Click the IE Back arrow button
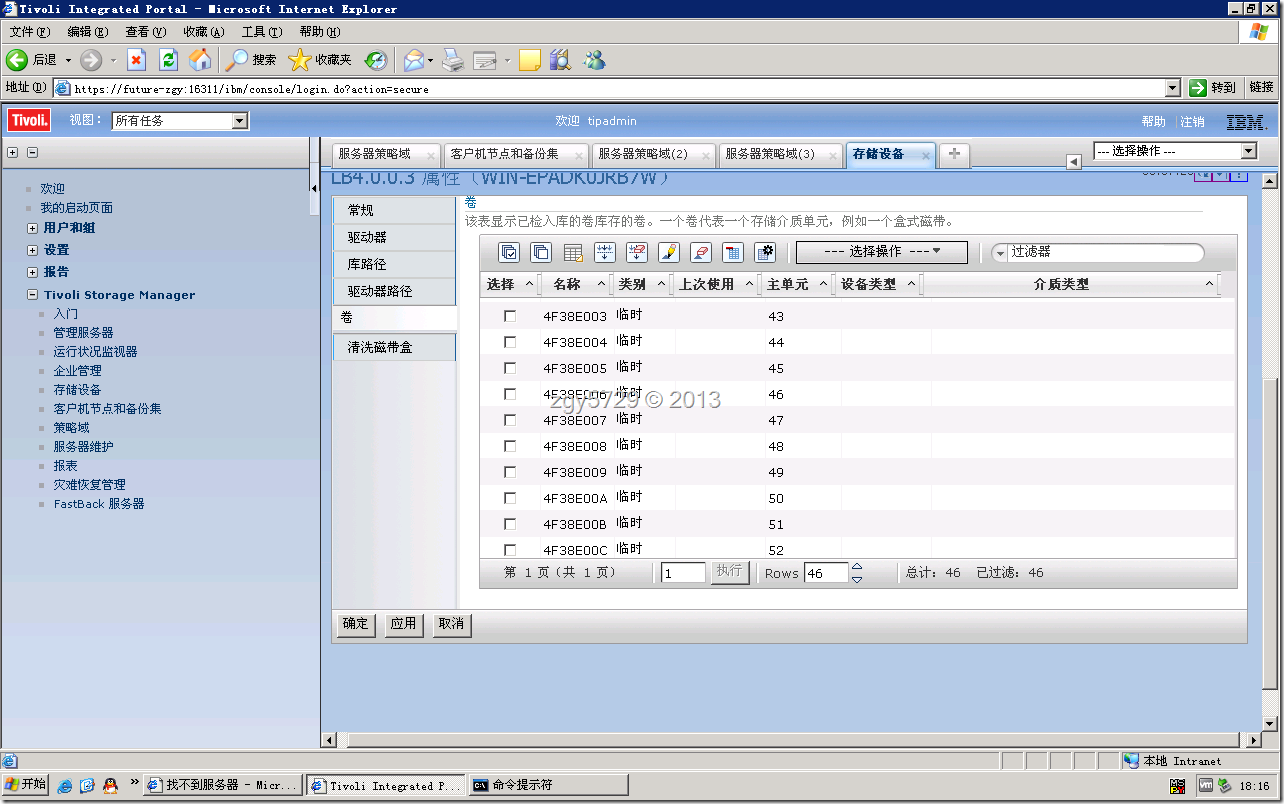Screen dimensions: 1284x804 [16, 60]
